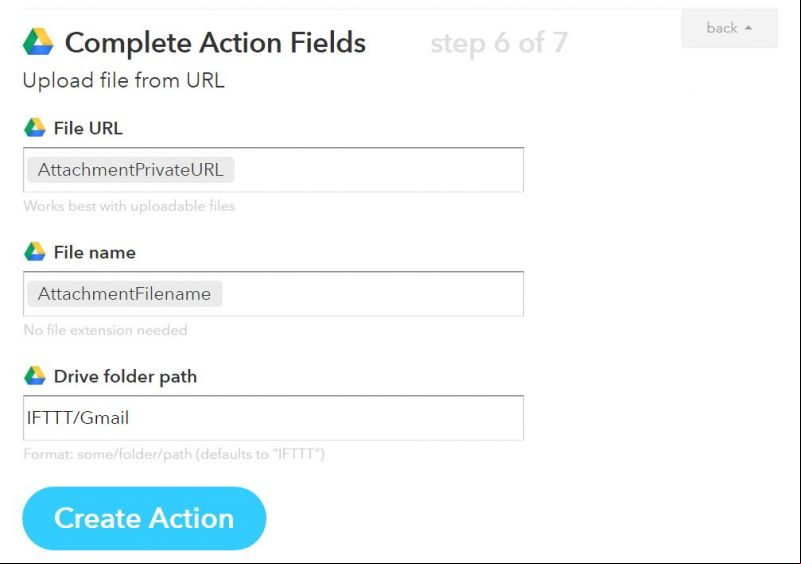Focus the File name input field's empty area
801x564 pixels.
pyautogui.click(x=373, y=294)
